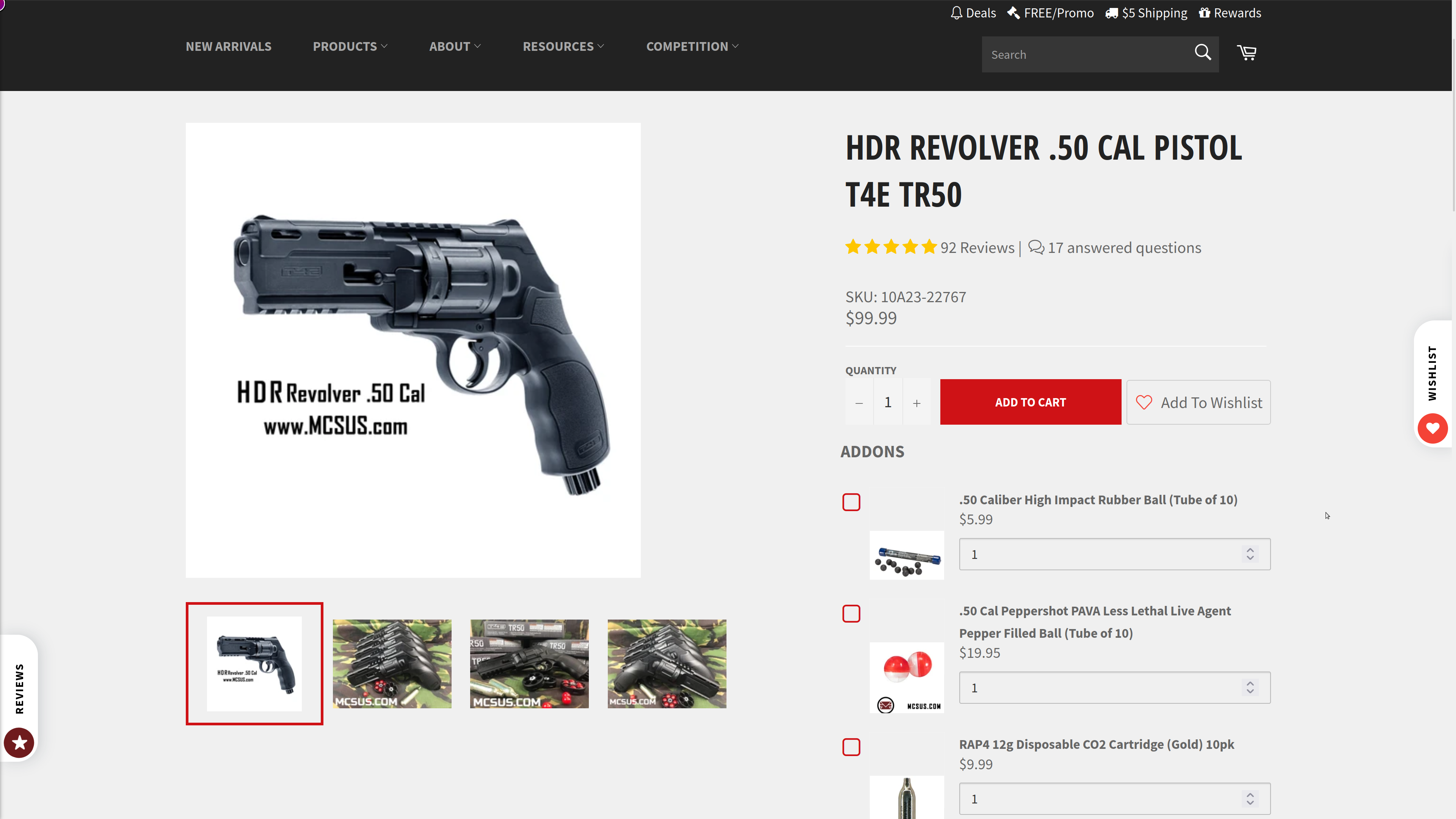1456x819 pixels.
Task: Check the Peppershot PAVA addon checkbox
Action: (851, 613)
